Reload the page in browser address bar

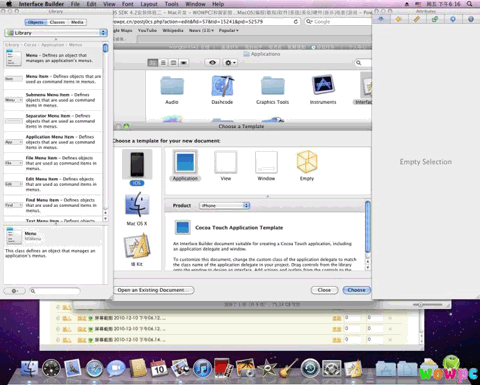point(296,21)
